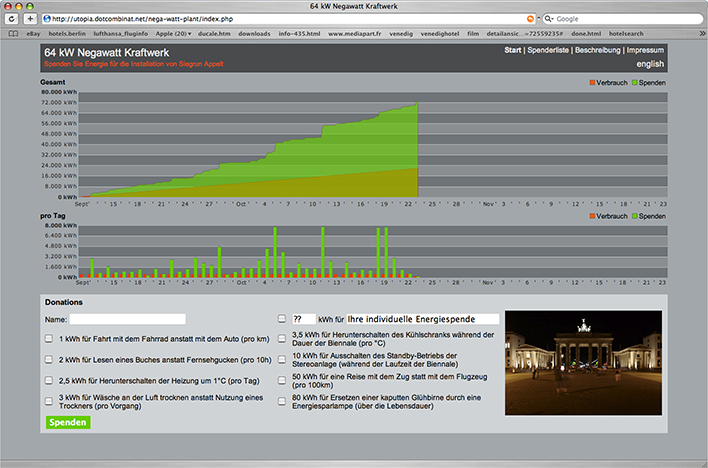Click the site favicon in the address bar

coord(47,19)
